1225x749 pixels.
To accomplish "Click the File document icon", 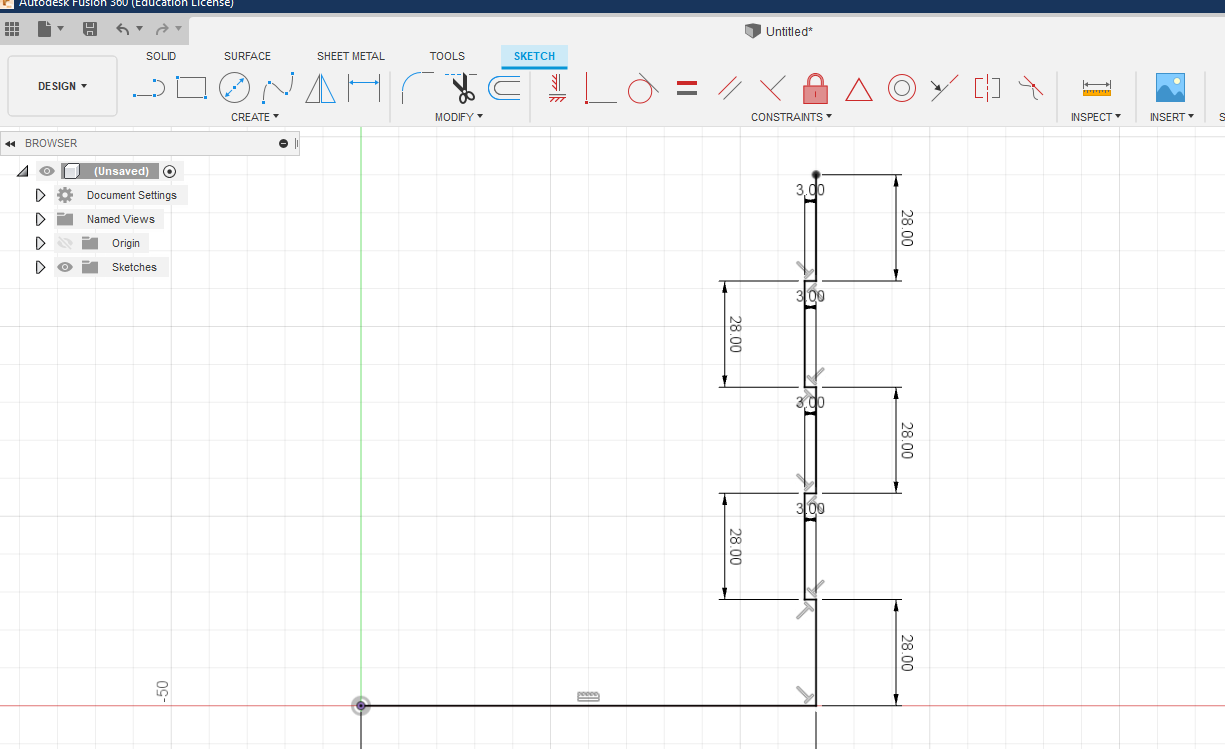I will tap(44, 29).
